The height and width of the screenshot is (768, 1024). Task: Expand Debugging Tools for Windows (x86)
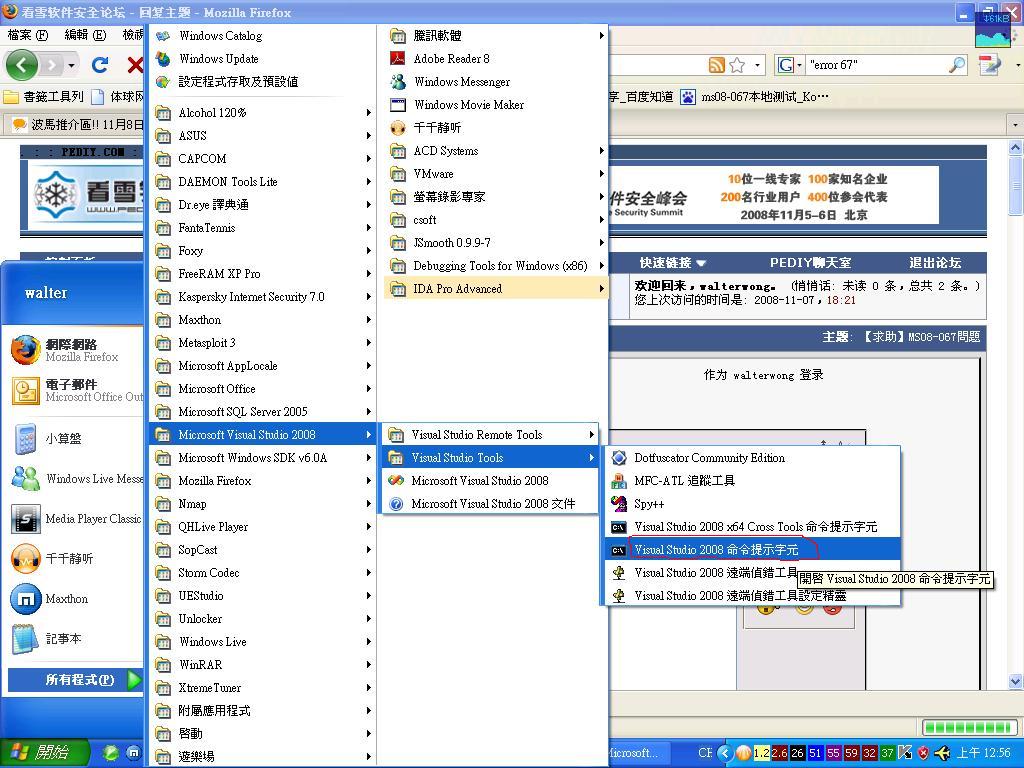(496, 266)
